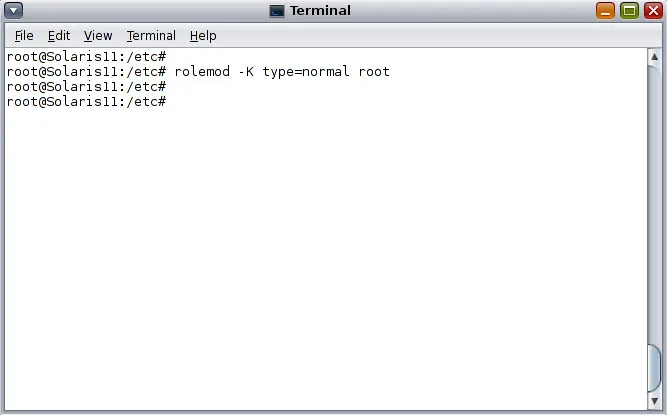The width and height of the screenshot is (667, 415).
Task: Click the Terminal title text
Action: click(322, 11)
